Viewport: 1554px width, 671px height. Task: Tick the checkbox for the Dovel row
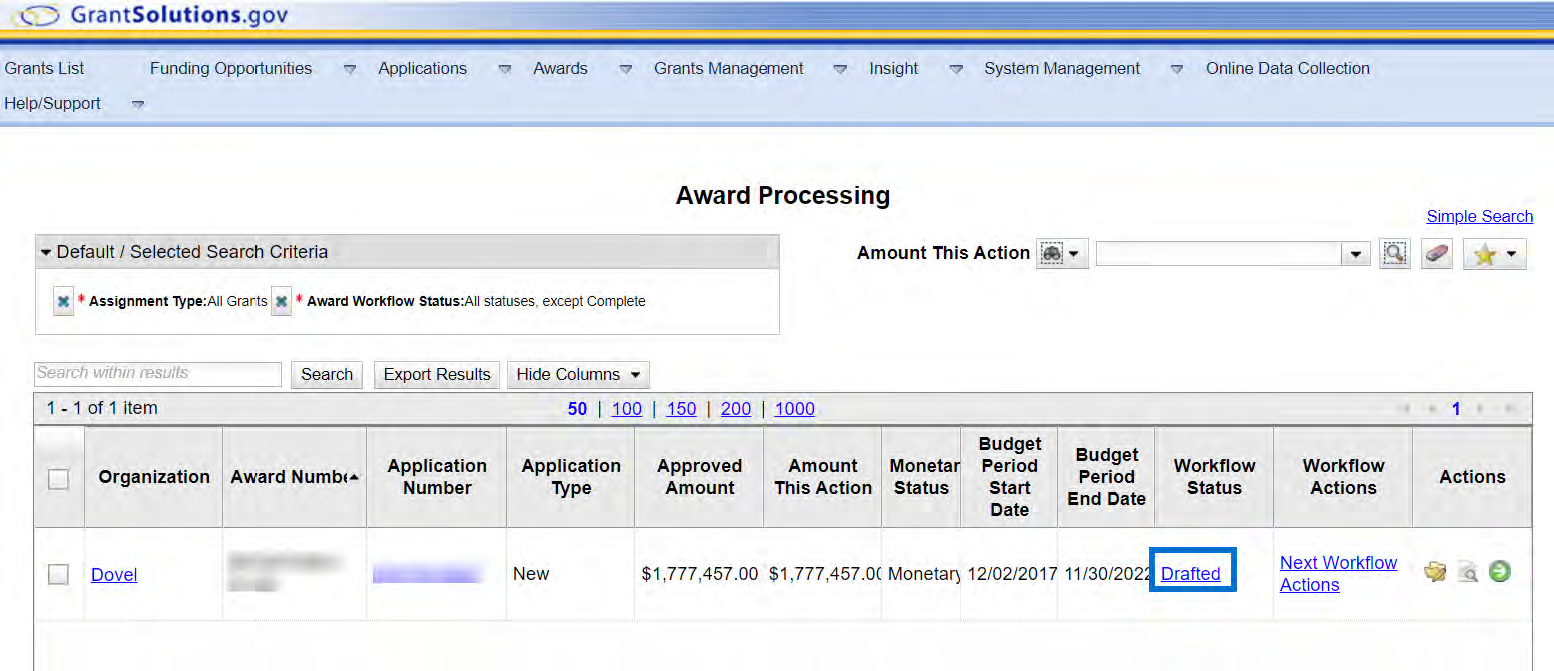tap(59, 574)
